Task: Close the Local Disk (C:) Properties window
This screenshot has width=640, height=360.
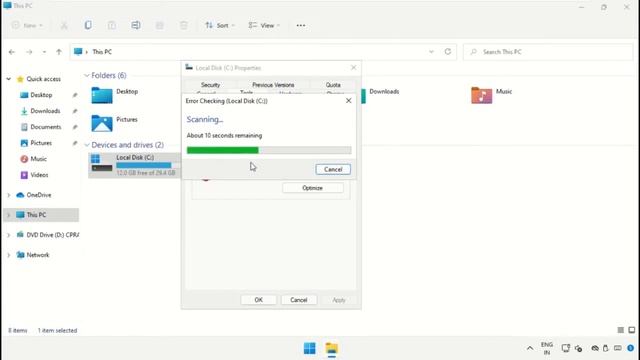Action: tap(353, 67)
